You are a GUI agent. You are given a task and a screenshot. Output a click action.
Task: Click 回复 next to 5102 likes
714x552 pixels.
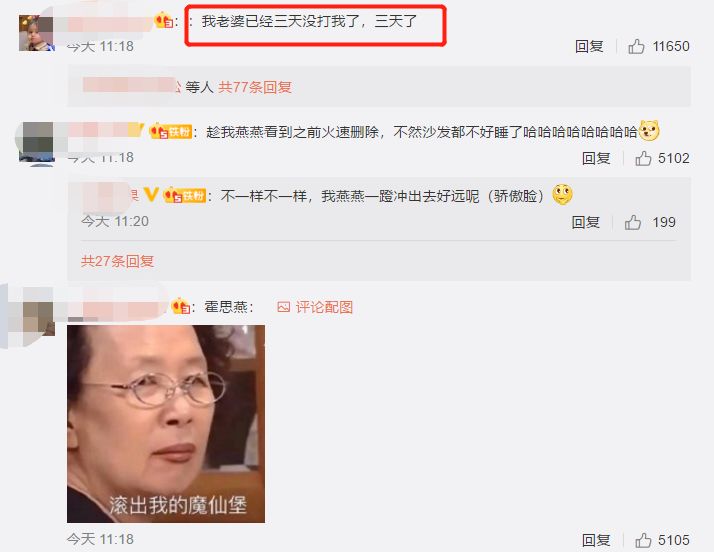tap(596, 158)
